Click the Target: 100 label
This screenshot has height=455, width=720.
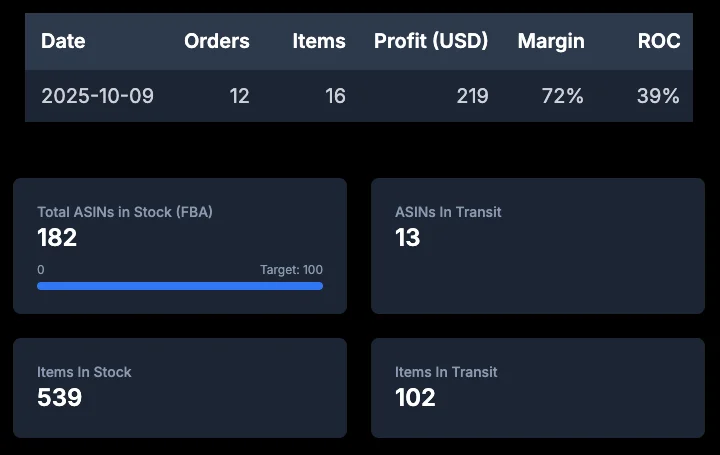(x=291, y=270)
